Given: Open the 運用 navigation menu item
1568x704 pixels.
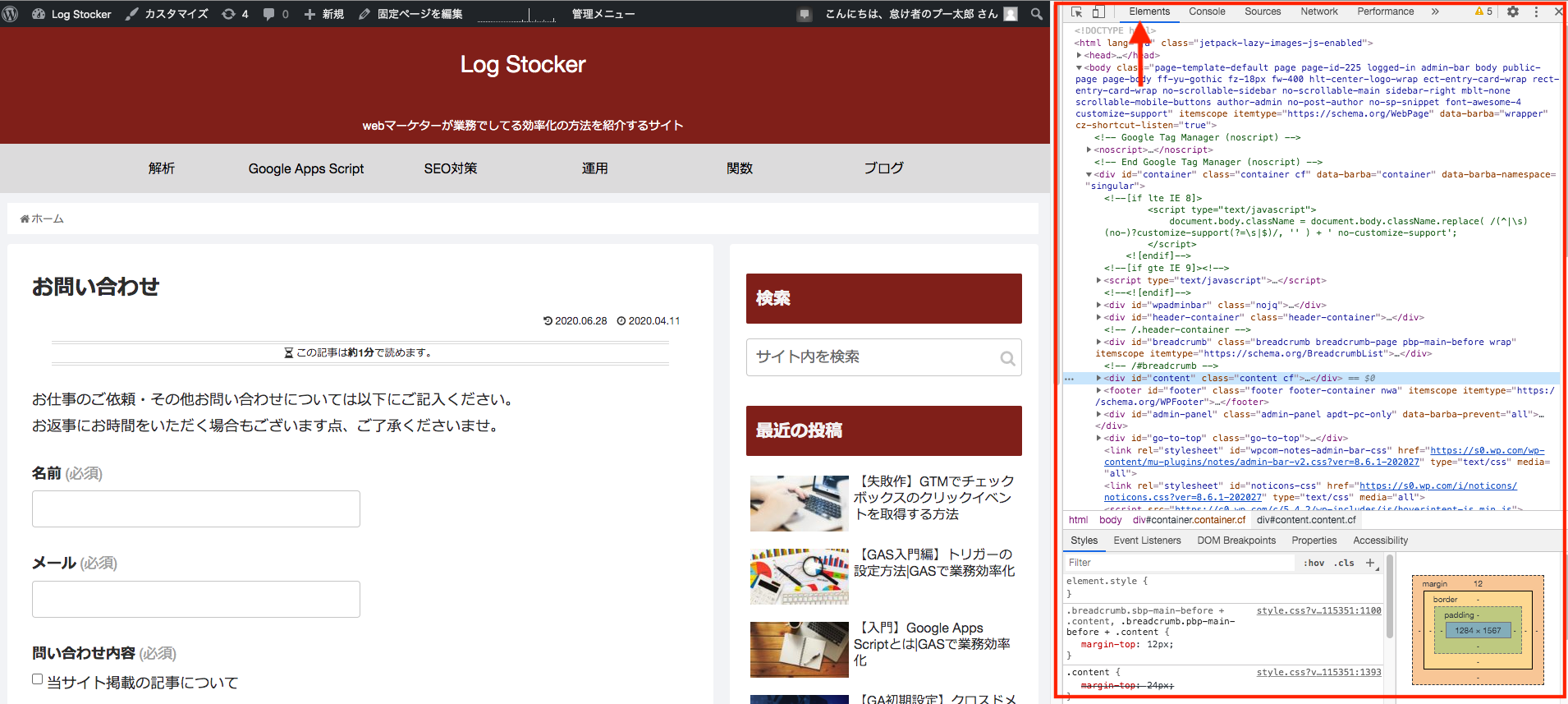Looking at the screenshot, I should [x=595, y=168].
